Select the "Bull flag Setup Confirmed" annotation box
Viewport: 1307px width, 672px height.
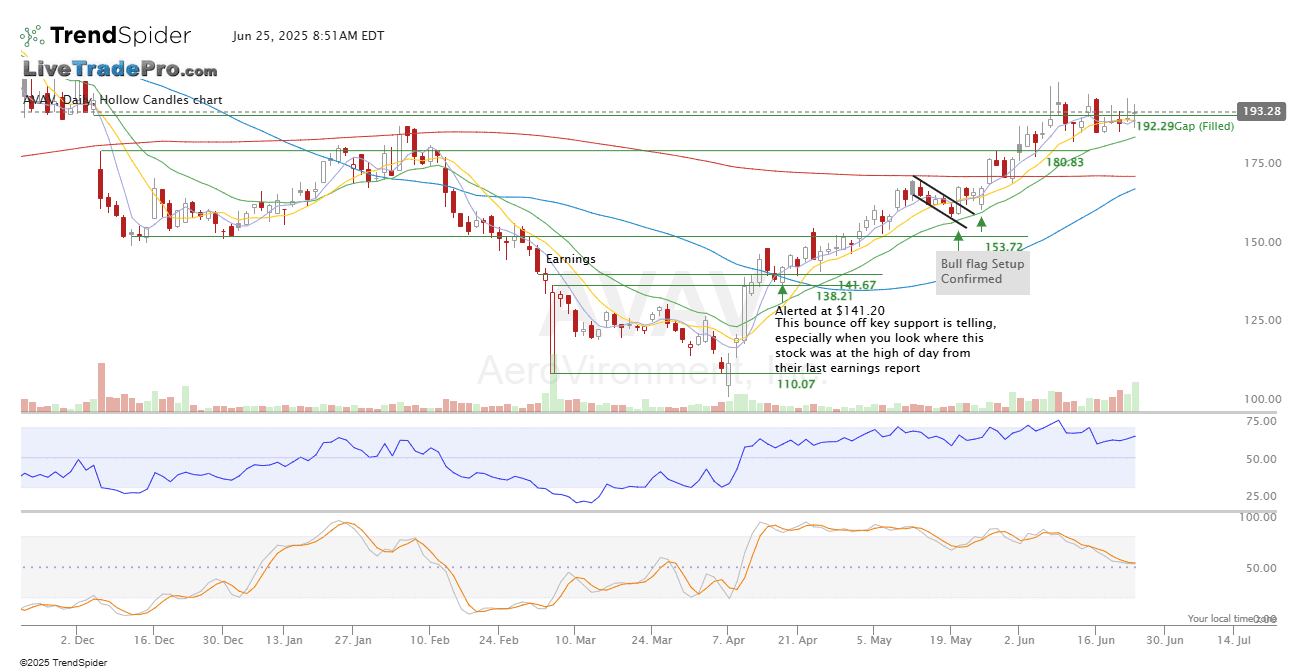click(983, 272)
